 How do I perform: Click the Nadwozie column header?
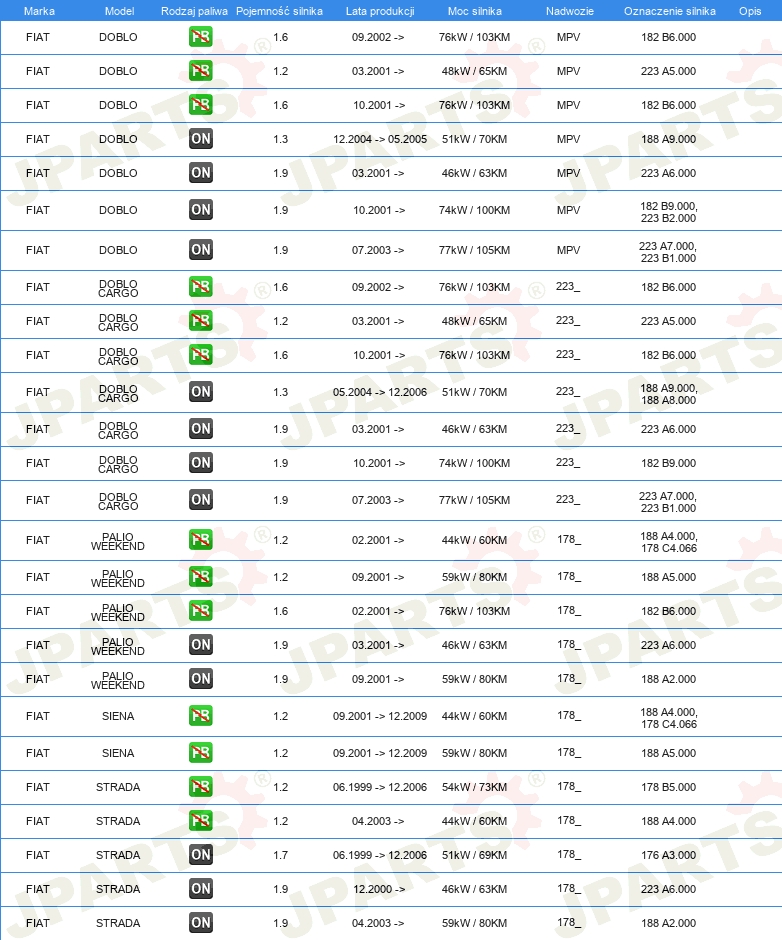(x=570, y=11)
